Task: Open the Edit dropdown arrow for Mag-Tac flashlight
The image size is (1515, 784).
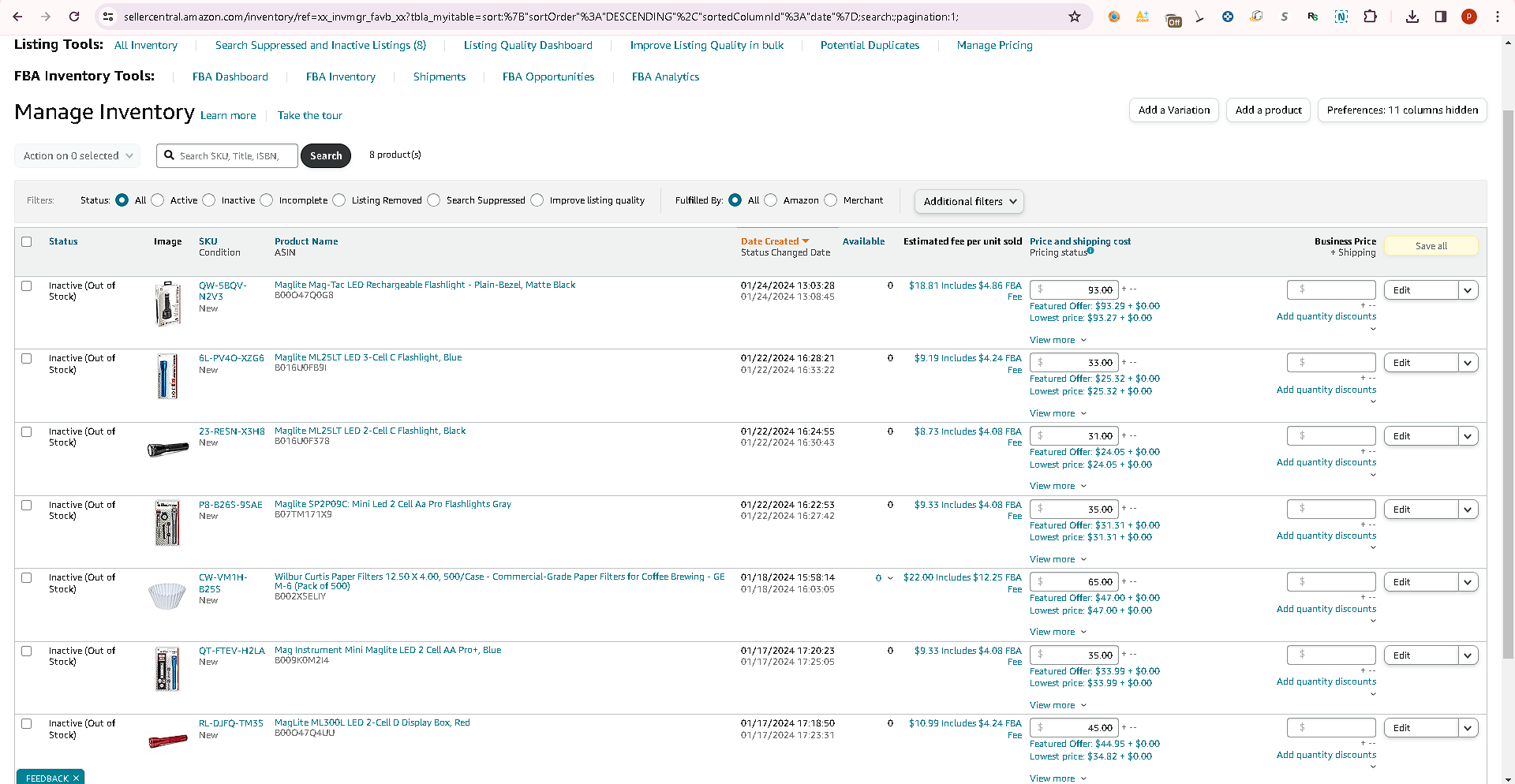Action: (x=1468, y=290)
